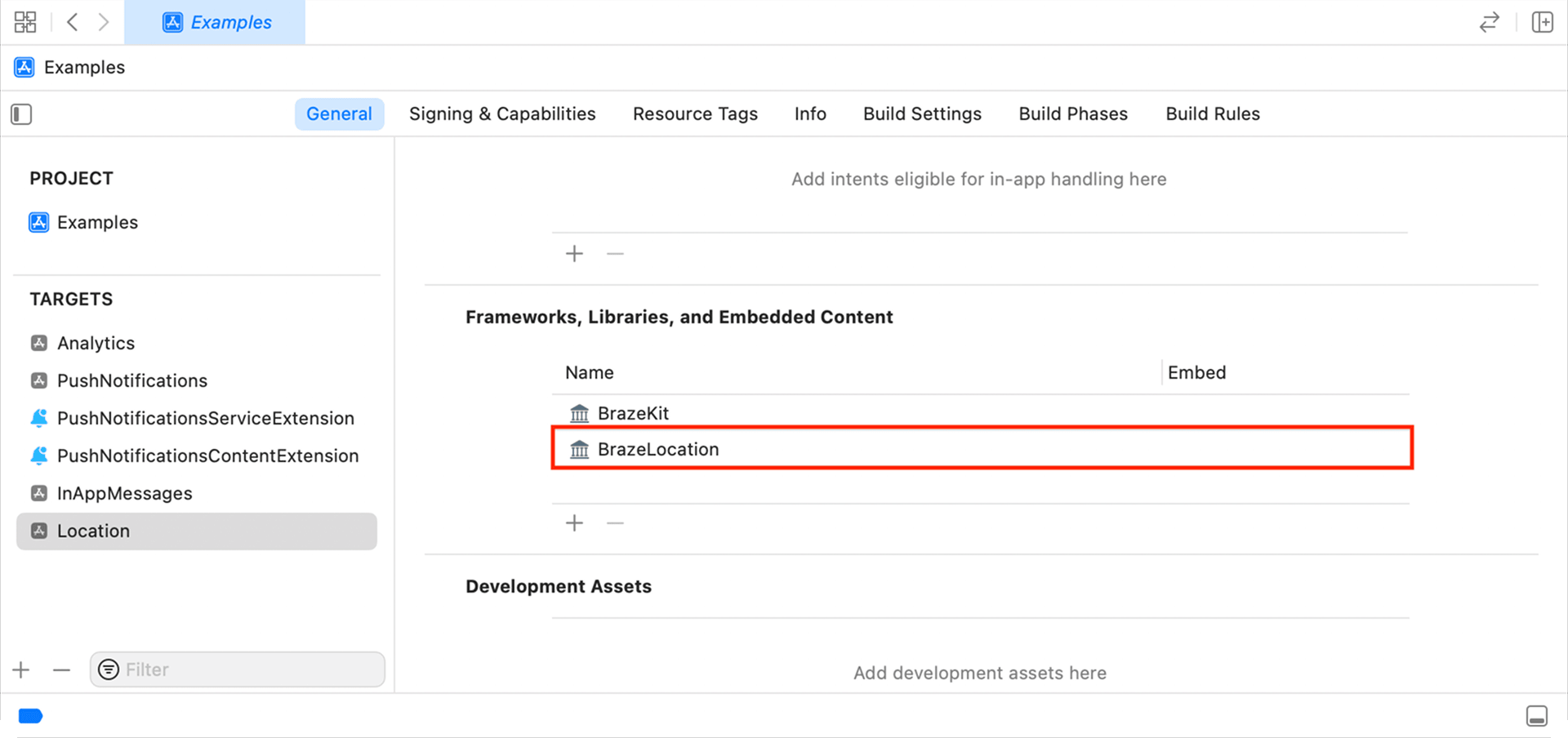Select the Examples editor tab
Viewport: 1568px width, 738px height.
[x=215, y=22]
